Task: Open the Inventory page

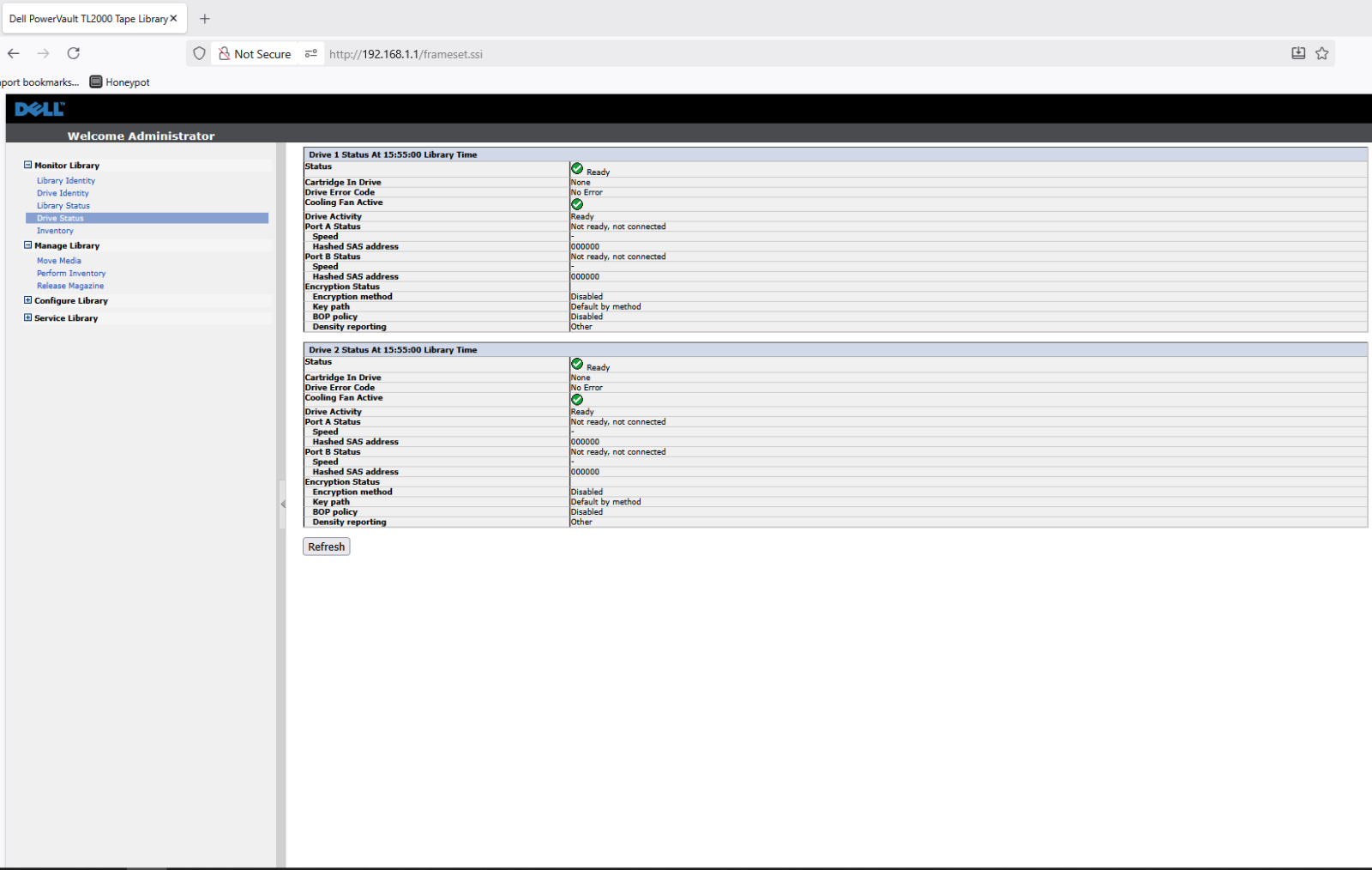Action: [55, 231]
